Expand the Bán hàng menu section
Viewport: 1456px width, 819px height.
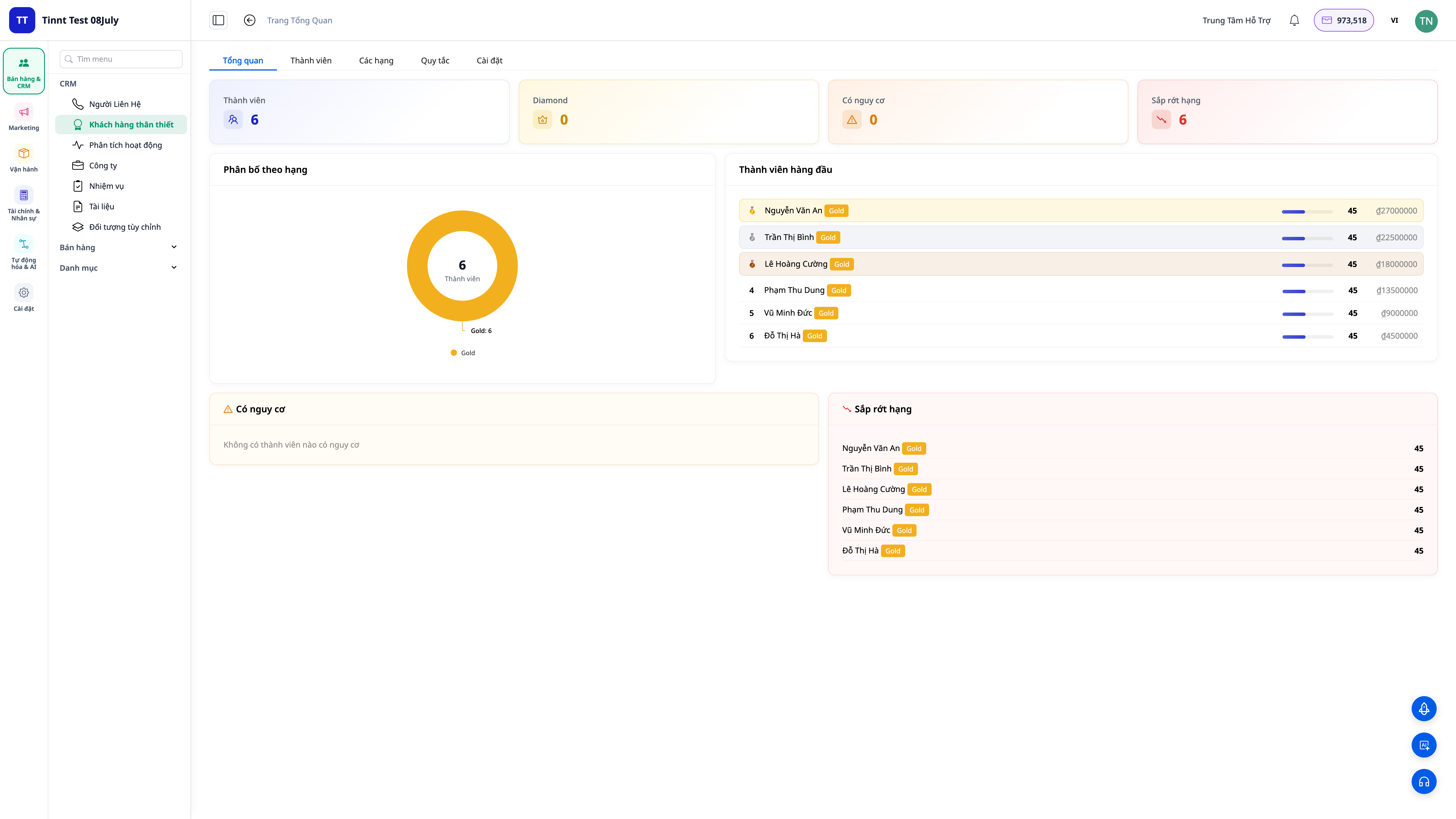[119, 247]
